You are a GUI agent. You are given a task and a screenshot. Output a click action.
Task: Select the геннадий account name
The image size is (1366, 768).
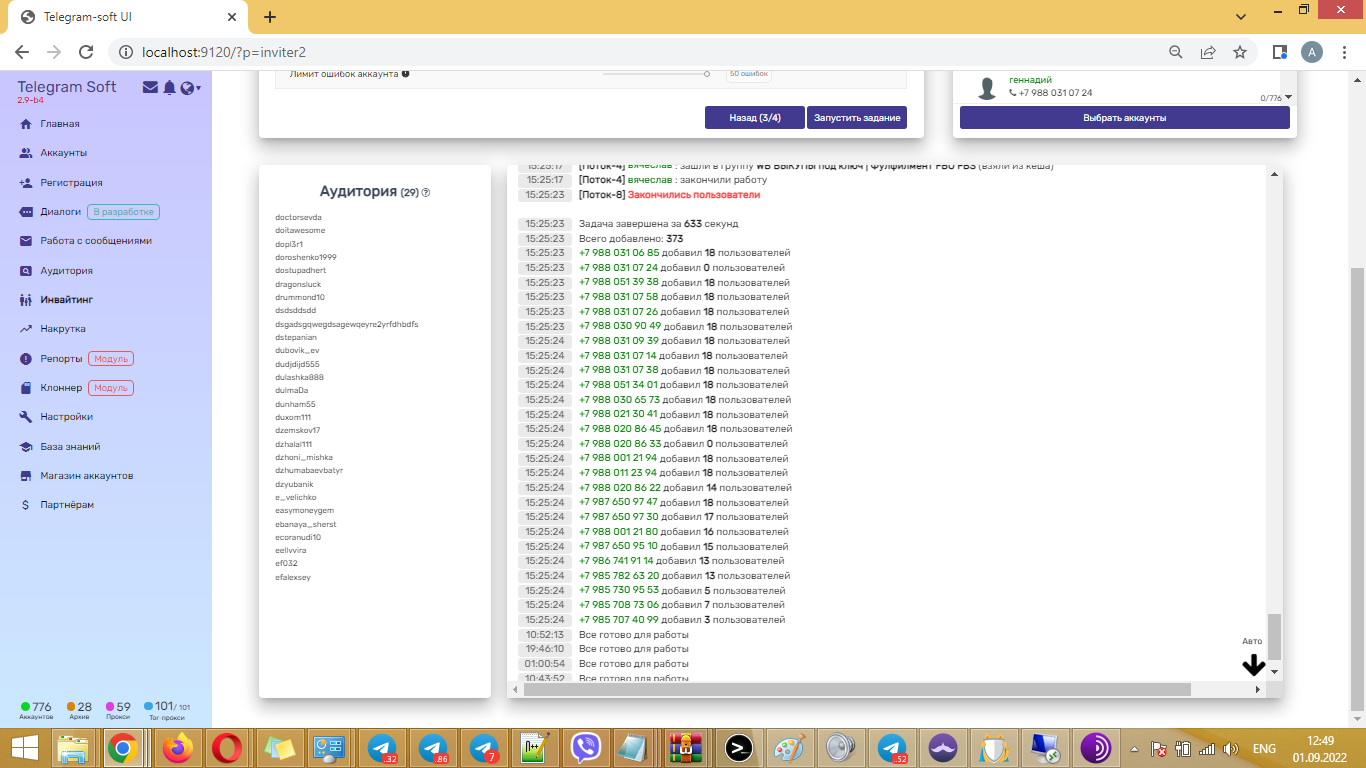pyautogui.click(x=1030, y=80)
